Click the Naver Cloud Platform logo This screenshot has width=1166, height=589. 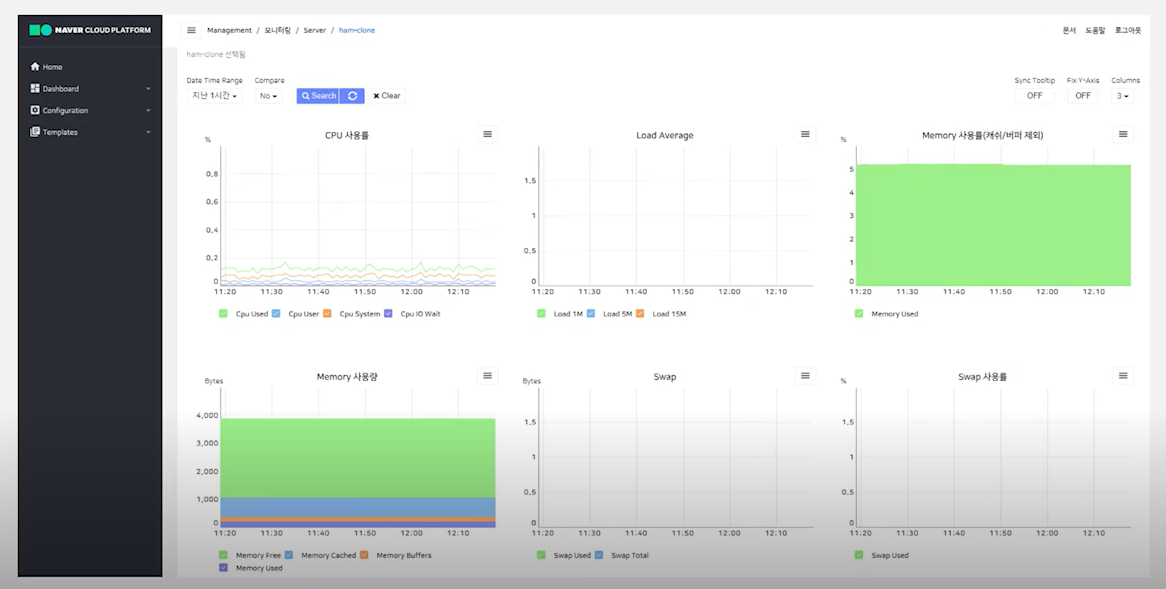(90, 30)
